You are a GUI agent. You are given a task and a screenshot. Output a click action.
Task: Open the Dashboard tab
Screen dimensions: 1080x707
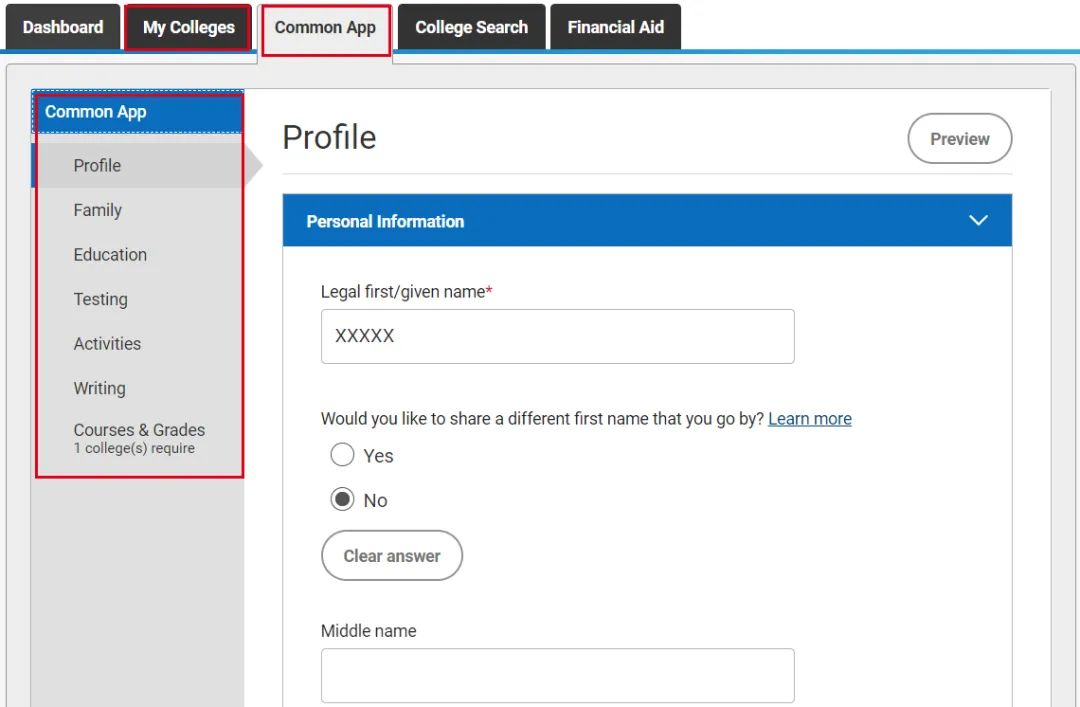[x=63, y=27]
